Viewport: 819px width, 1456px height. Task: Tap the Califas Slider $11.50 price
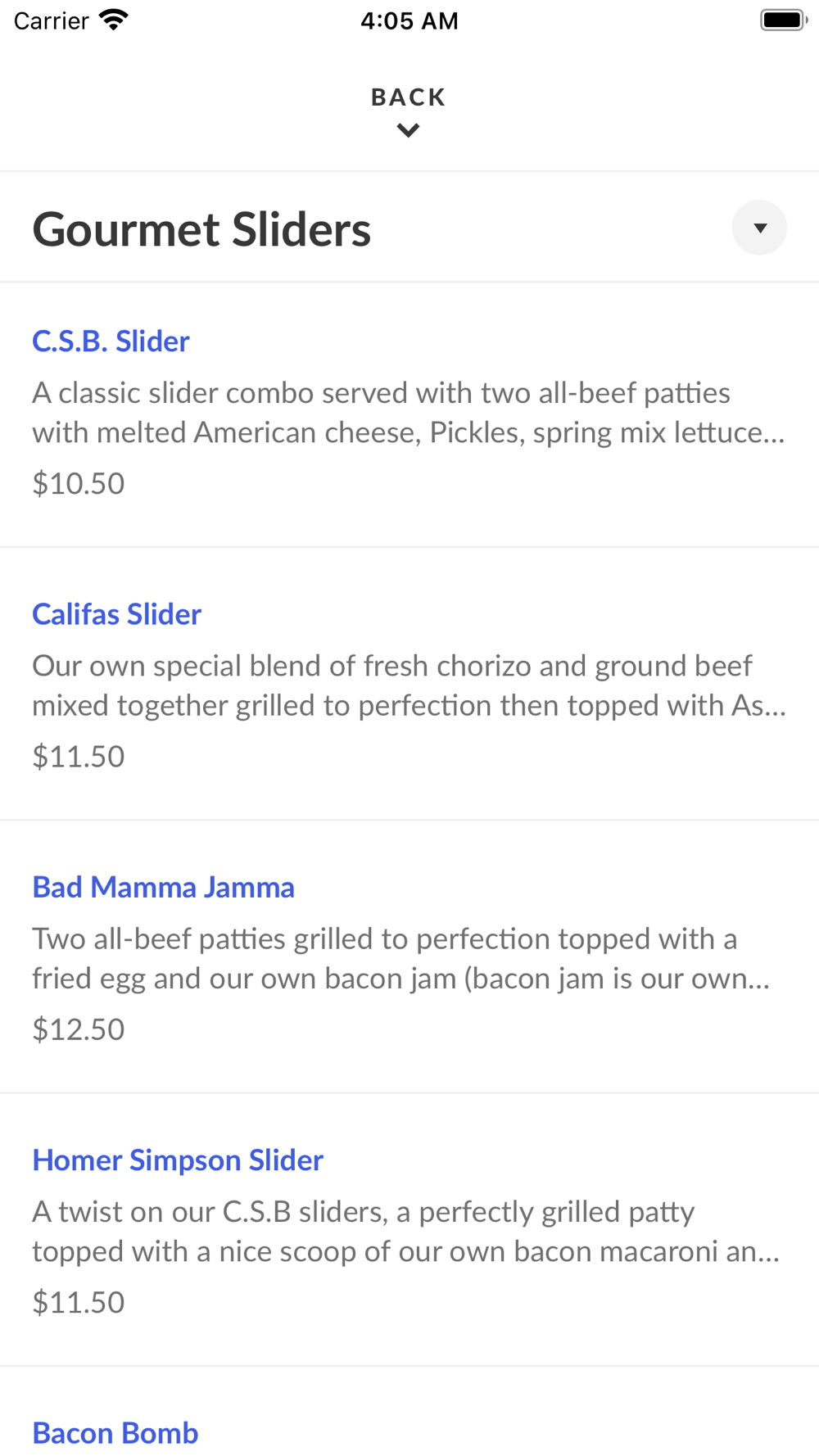click(79, 756)
